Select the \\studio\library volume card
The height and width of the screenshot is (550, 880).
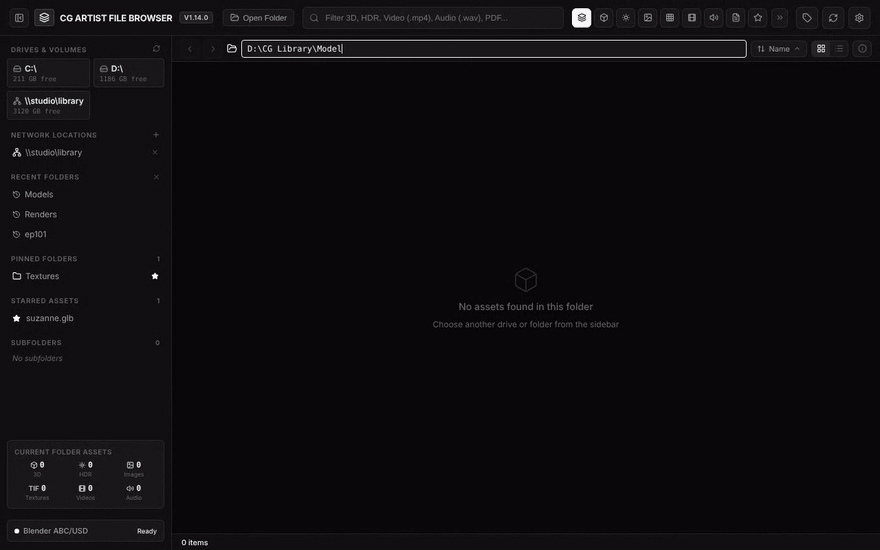48,106
